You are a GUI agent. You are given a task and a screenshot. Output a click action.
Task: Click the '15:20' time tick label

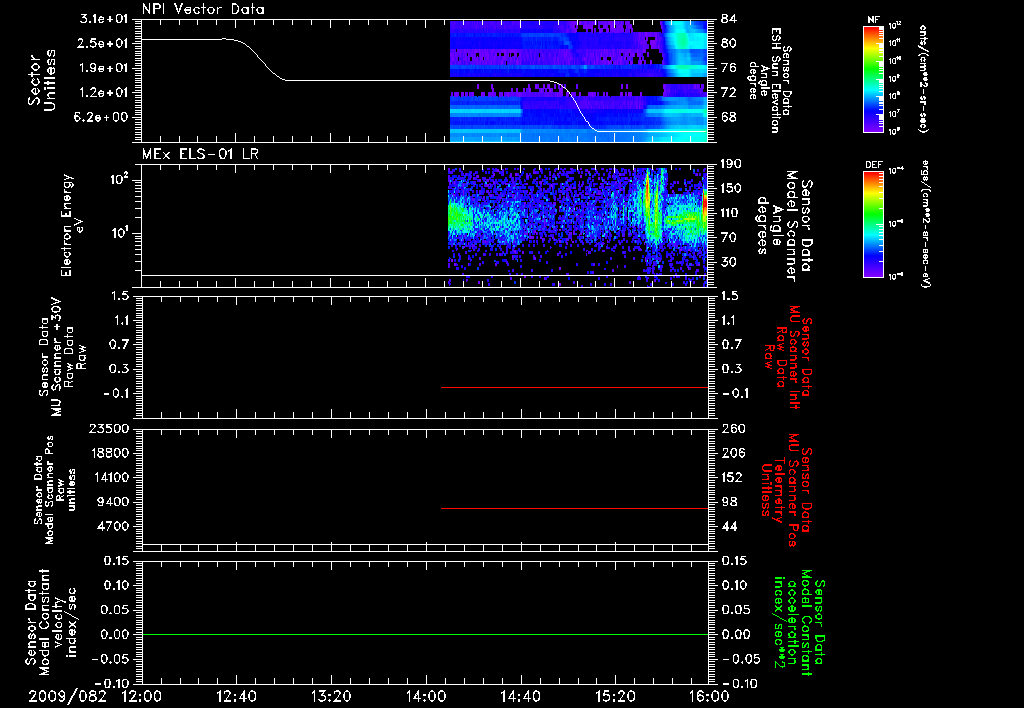tap(615, 696)
